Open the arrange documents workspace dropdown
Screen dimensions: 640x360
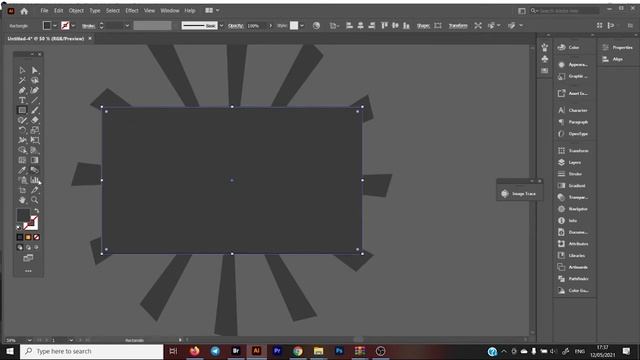pos(212,11)
